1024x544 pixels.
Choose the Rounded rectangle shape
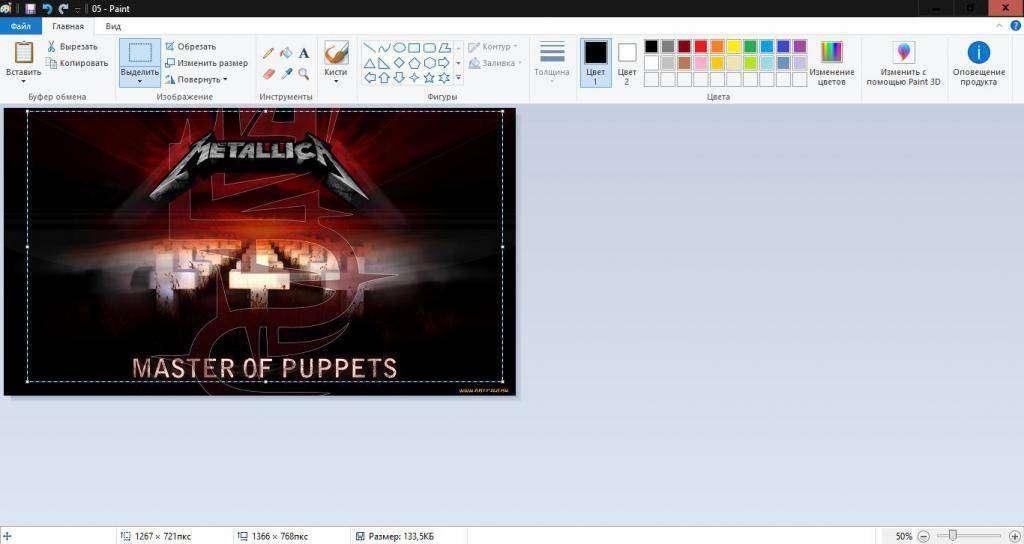coord(429,48)
